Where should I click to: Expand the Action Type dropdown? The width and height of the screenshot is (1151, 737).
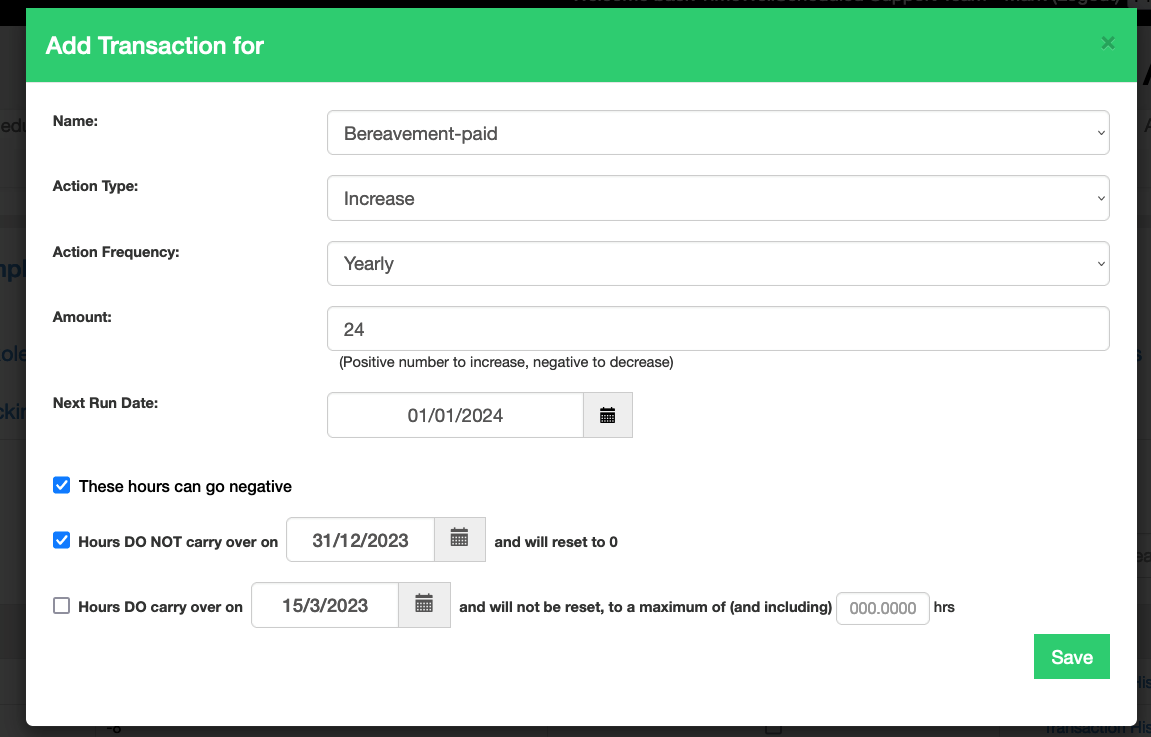coord(717,198)
